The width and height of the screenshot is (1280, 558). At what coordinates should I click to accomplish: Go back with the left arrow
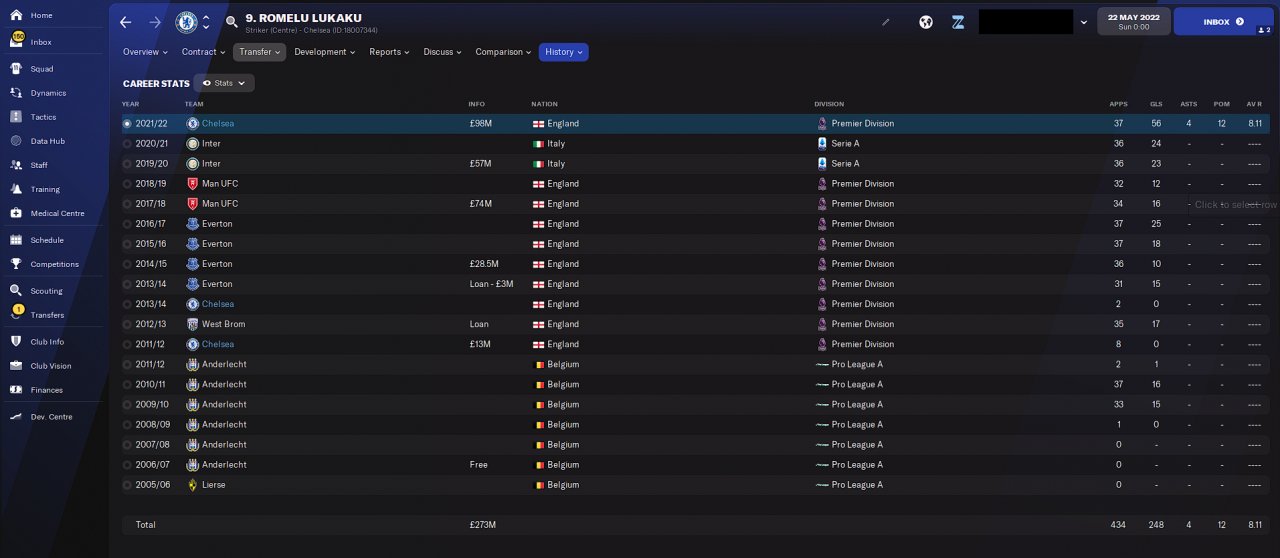point(125,22)
